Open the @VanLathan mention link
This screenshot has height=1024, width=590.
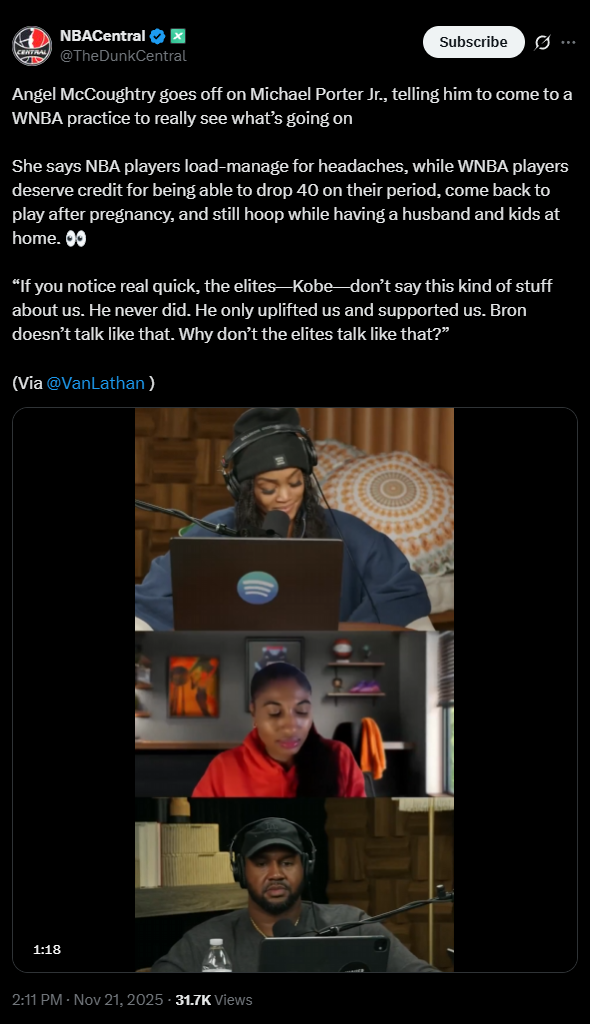[x=95, y=383]
